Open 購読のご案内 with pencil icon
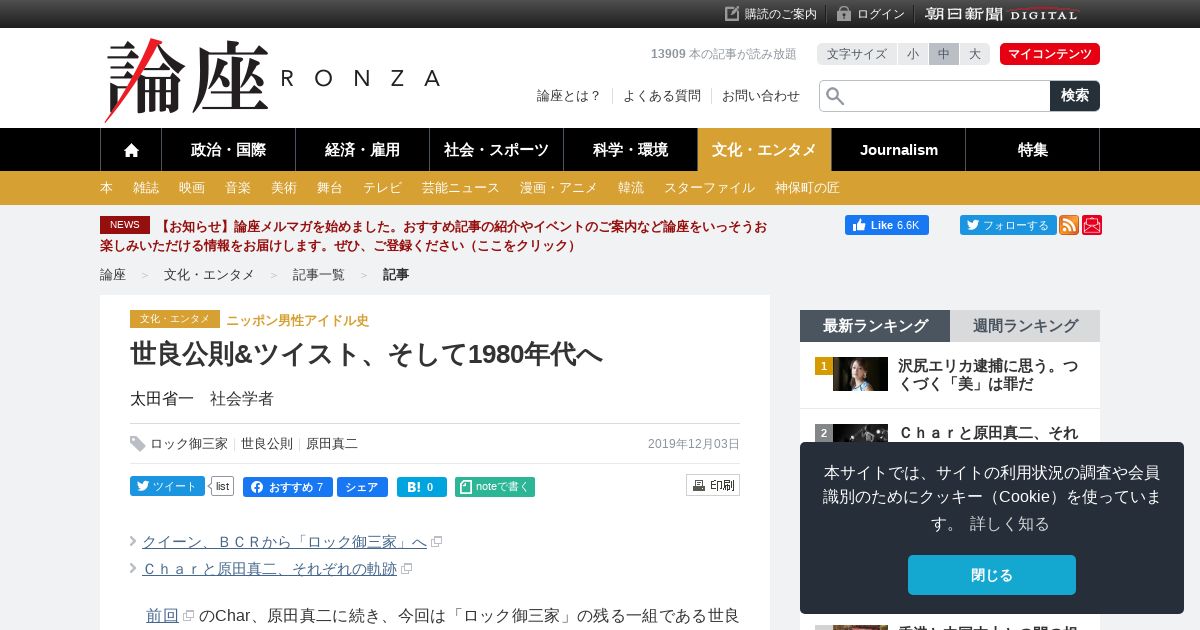Viewport: 1200px width, 630px height. (771, 14)
